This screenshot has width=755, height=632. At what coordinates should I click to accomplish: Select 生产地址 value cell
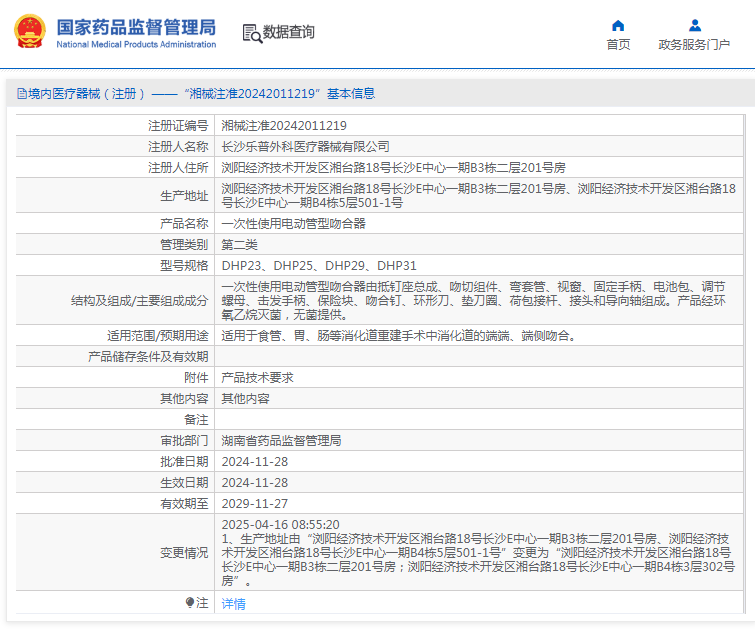[479, 195]
